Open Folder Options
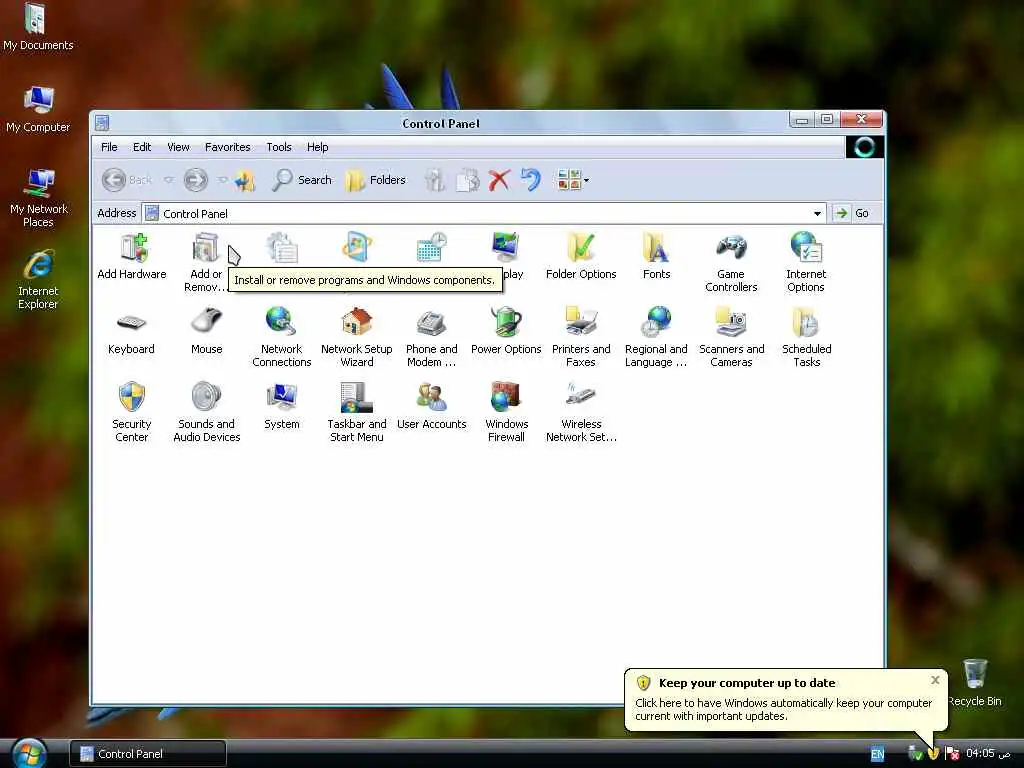The height and width of the screenshot is (768, 1024). pos(581,256)
